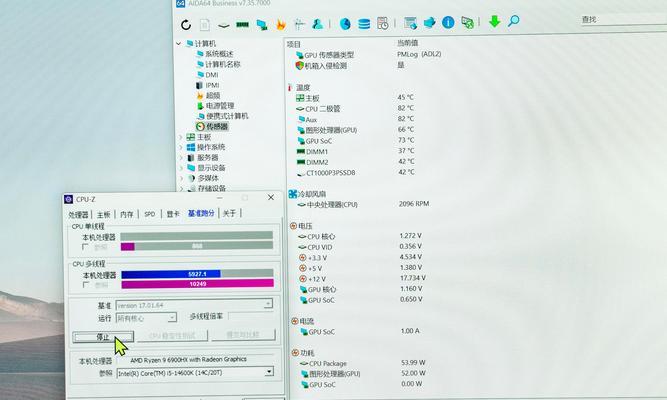Click the icon beside 电流 section header
667x400 pixels.
click(x=295, y=321)
